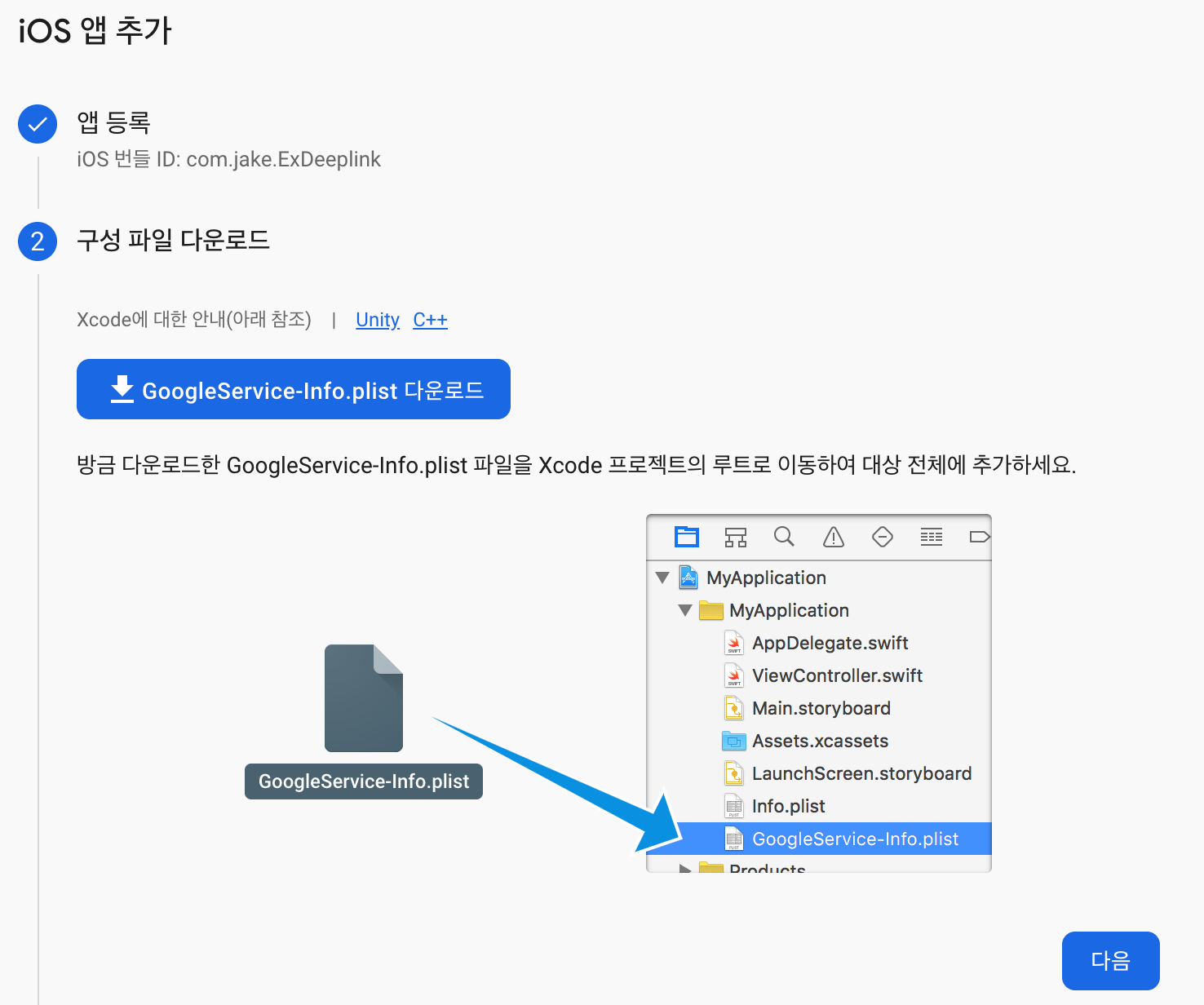
Task: Expand the Products folder triangle
Action: tap(685, 868)
